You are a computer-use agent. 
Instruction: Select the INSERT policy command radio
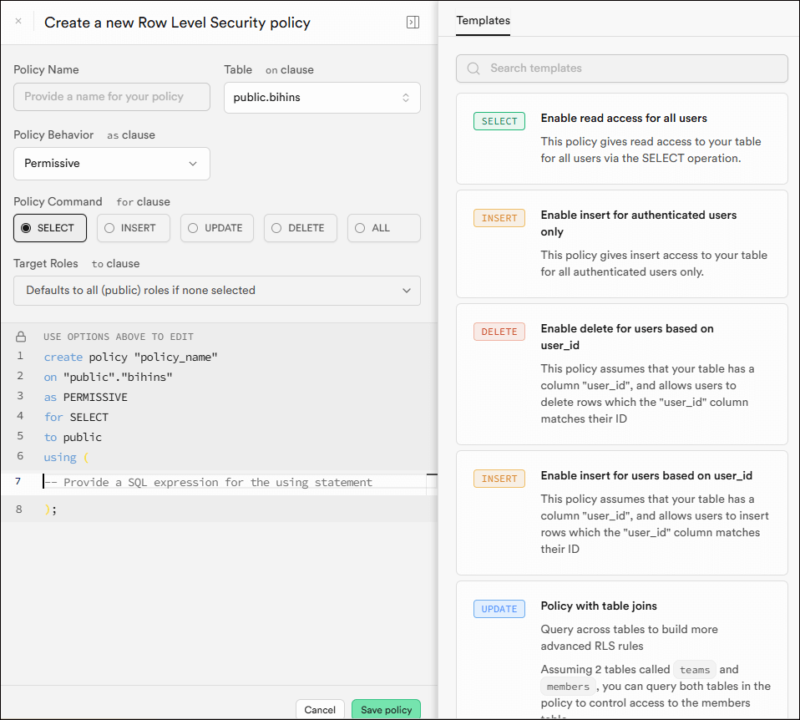point(133,228)
